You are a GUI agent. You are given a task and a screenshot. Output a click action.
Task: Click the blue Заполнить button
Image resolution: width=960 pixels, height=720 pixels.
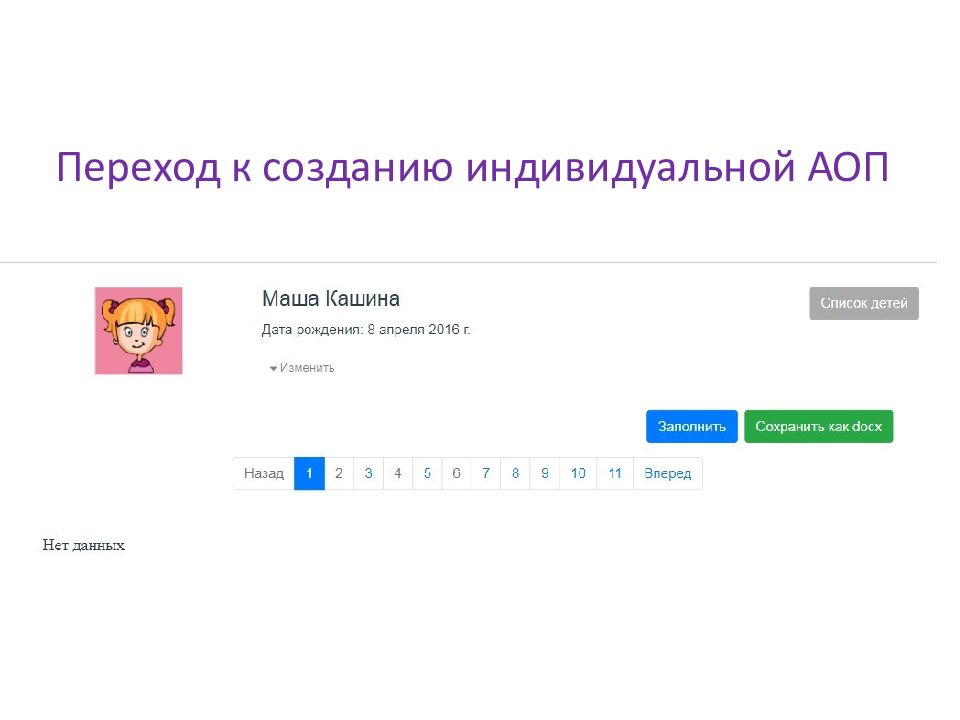(691, 426)
